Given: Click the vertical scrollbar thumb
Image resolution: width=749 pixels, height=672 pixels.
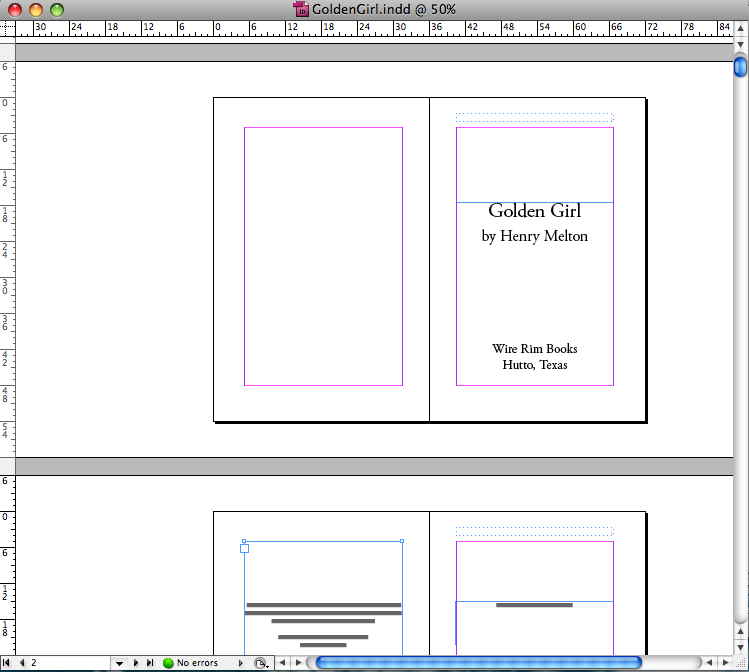Looking at the screenshot, I should (740, 66).
